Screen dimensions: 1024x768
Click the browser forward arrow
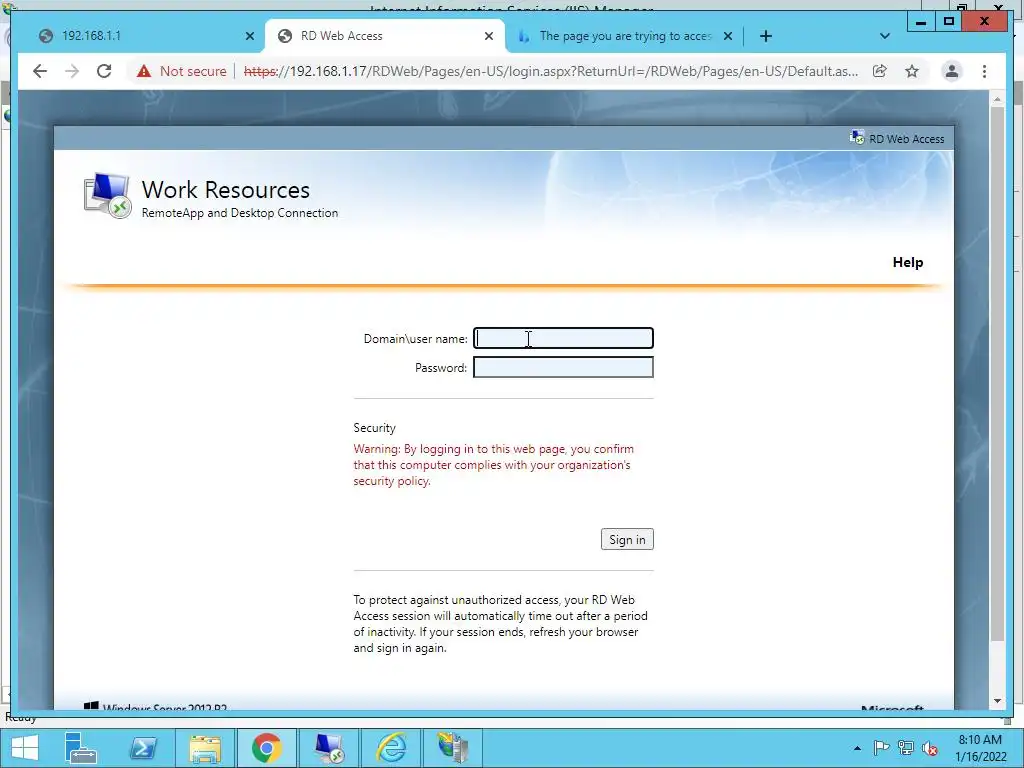click(72, 71)
